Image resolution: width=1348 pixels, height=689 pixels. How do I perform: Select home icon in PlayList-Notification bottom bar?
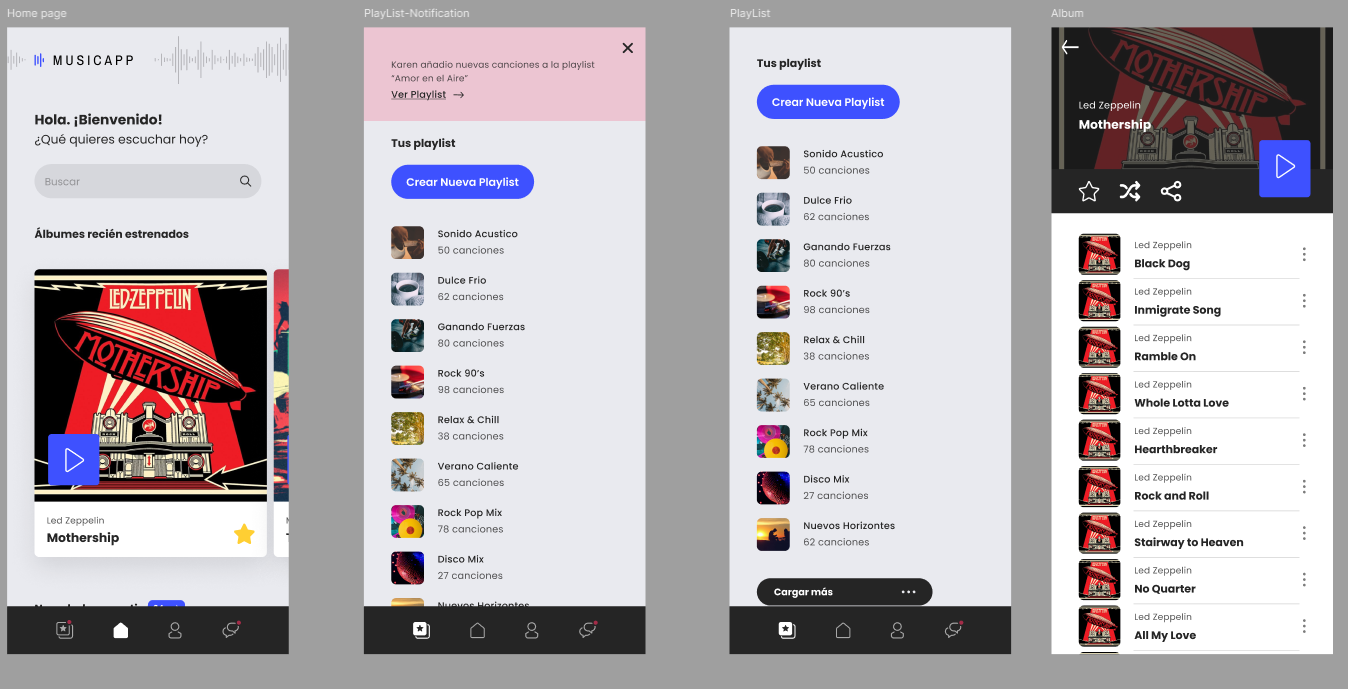point(478,630)
